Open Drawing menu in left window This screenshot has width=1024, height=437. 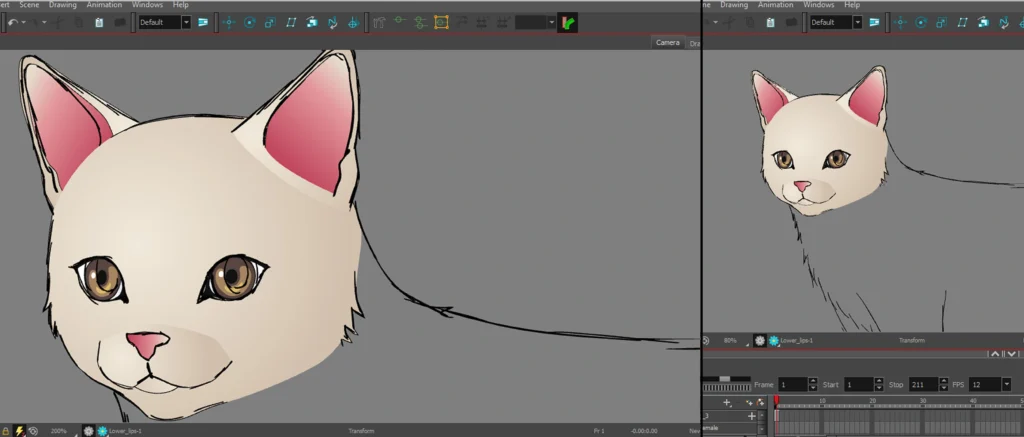pos(63,5)
